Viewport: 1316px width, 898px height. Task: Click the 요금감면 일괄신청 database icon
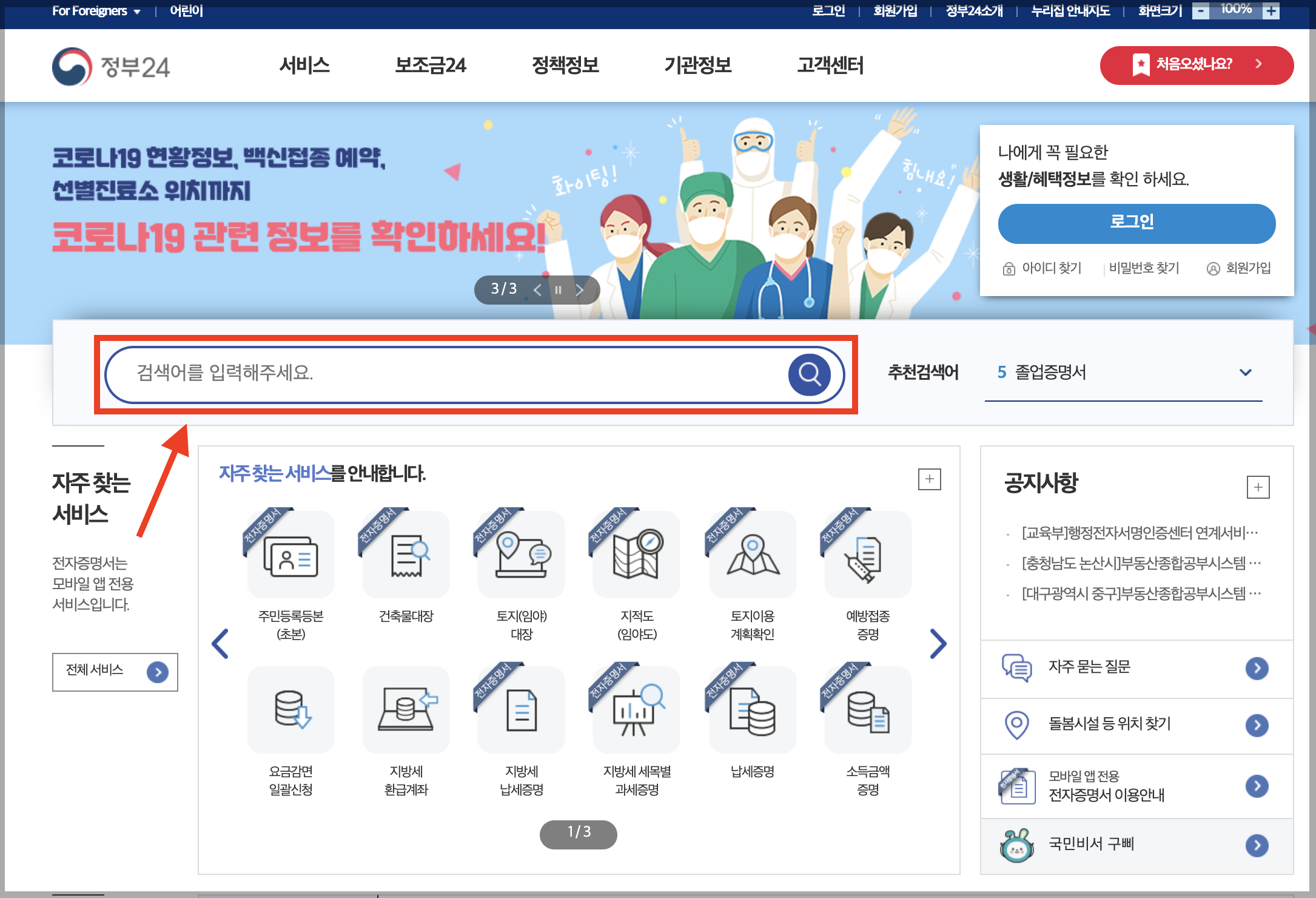pos(290,710)
